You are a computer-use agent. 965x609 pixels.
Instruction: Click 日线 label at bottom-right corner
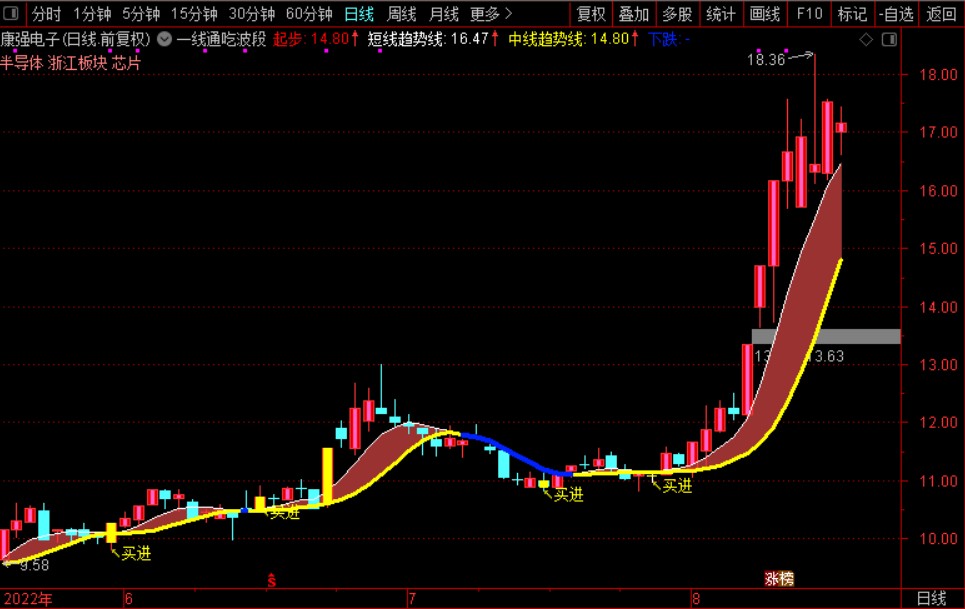pos(931,599)
